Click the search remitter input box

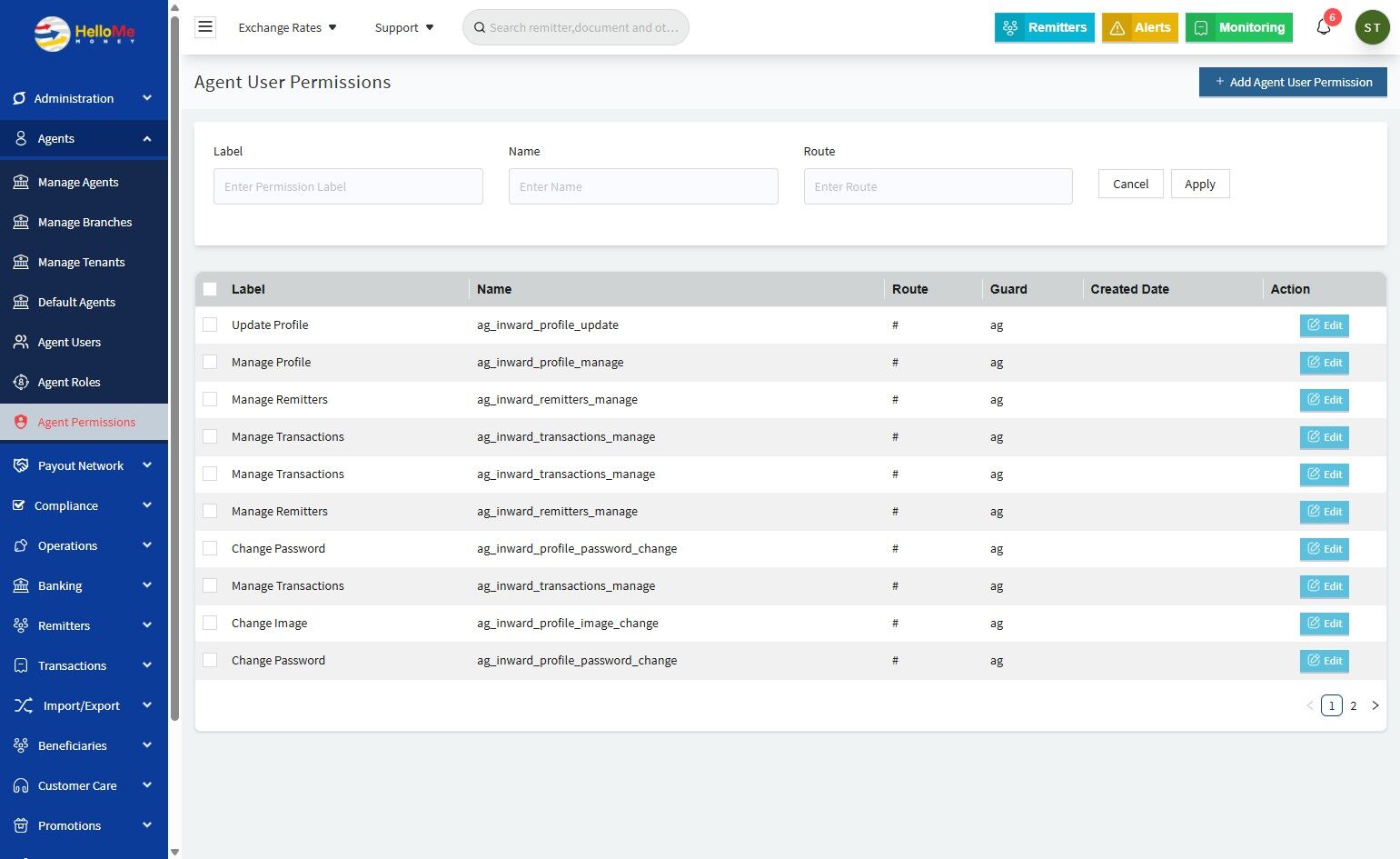click(x=576, y=27)
